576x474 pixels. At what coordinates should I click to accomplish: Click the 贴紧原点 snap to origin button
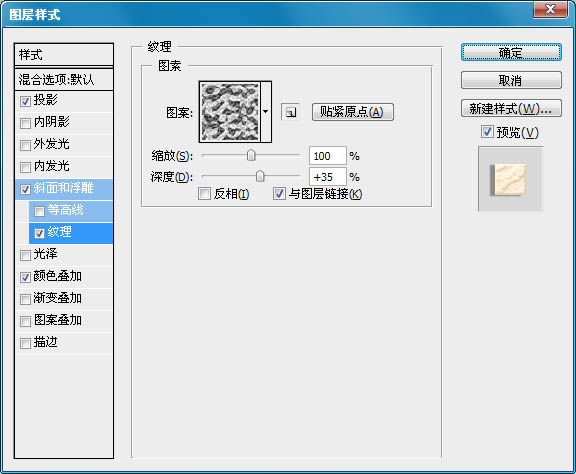tap(352, 112)
